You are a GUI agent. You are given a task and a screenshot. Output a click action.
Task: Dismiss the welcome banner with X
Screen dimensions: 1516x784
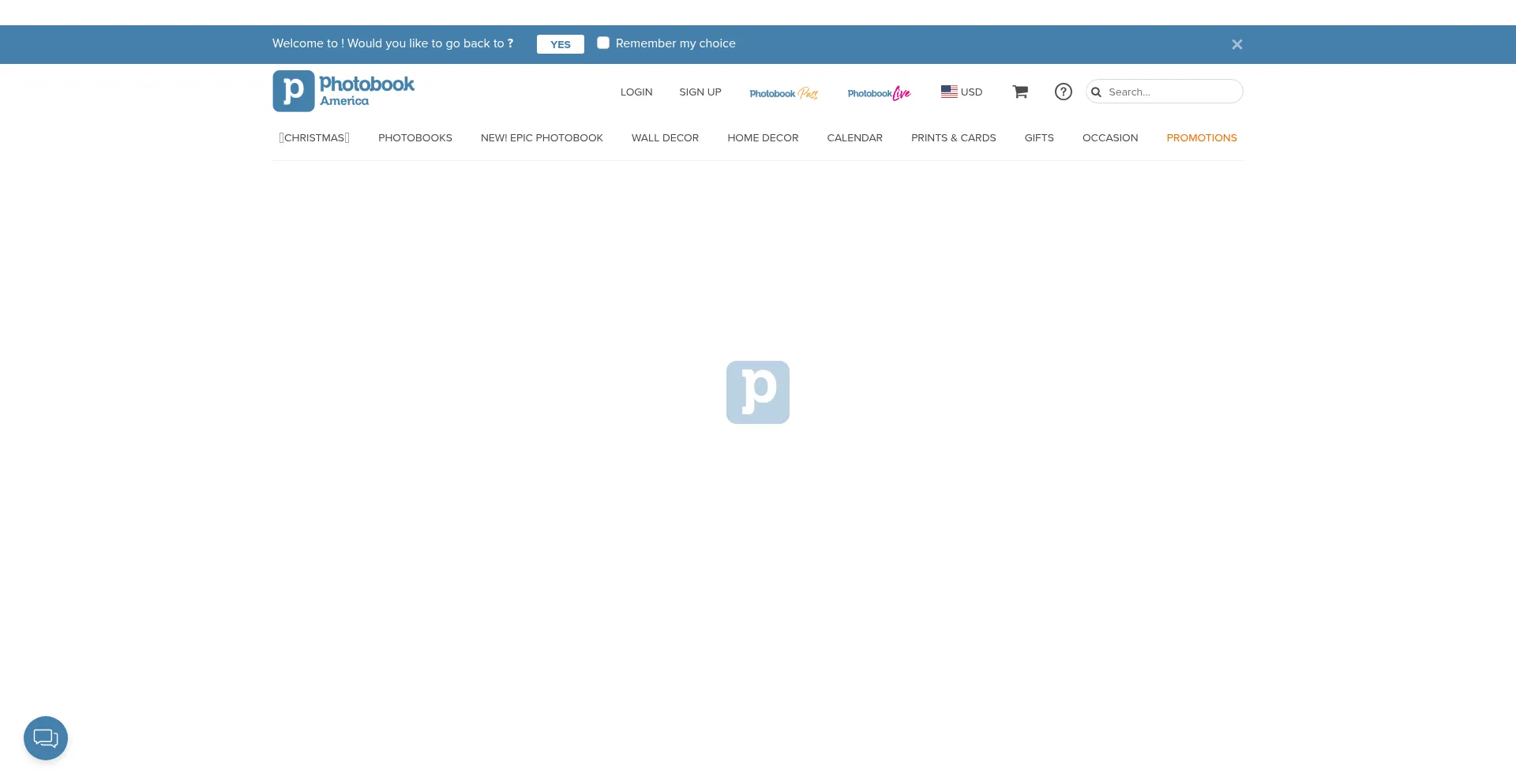1236,44
